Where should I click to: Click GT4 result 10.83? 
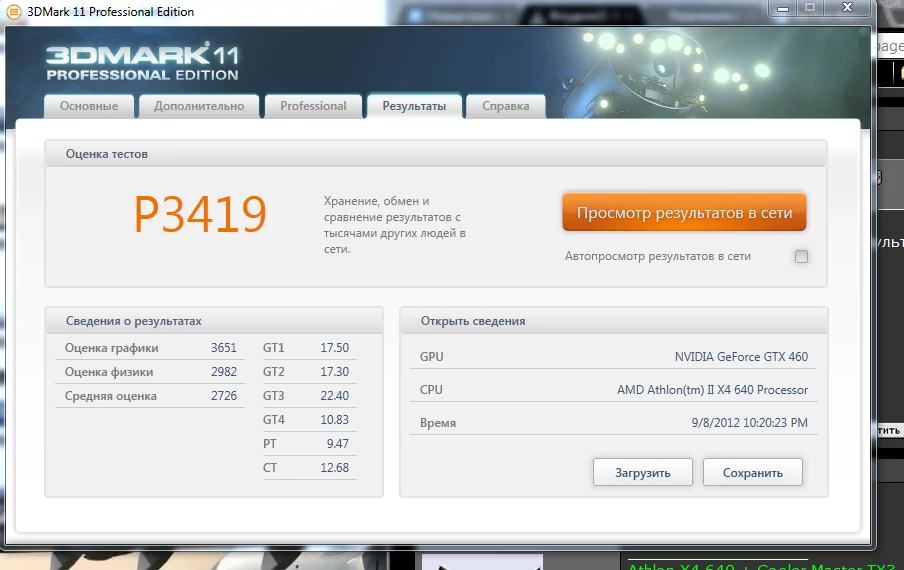(334, 420)
